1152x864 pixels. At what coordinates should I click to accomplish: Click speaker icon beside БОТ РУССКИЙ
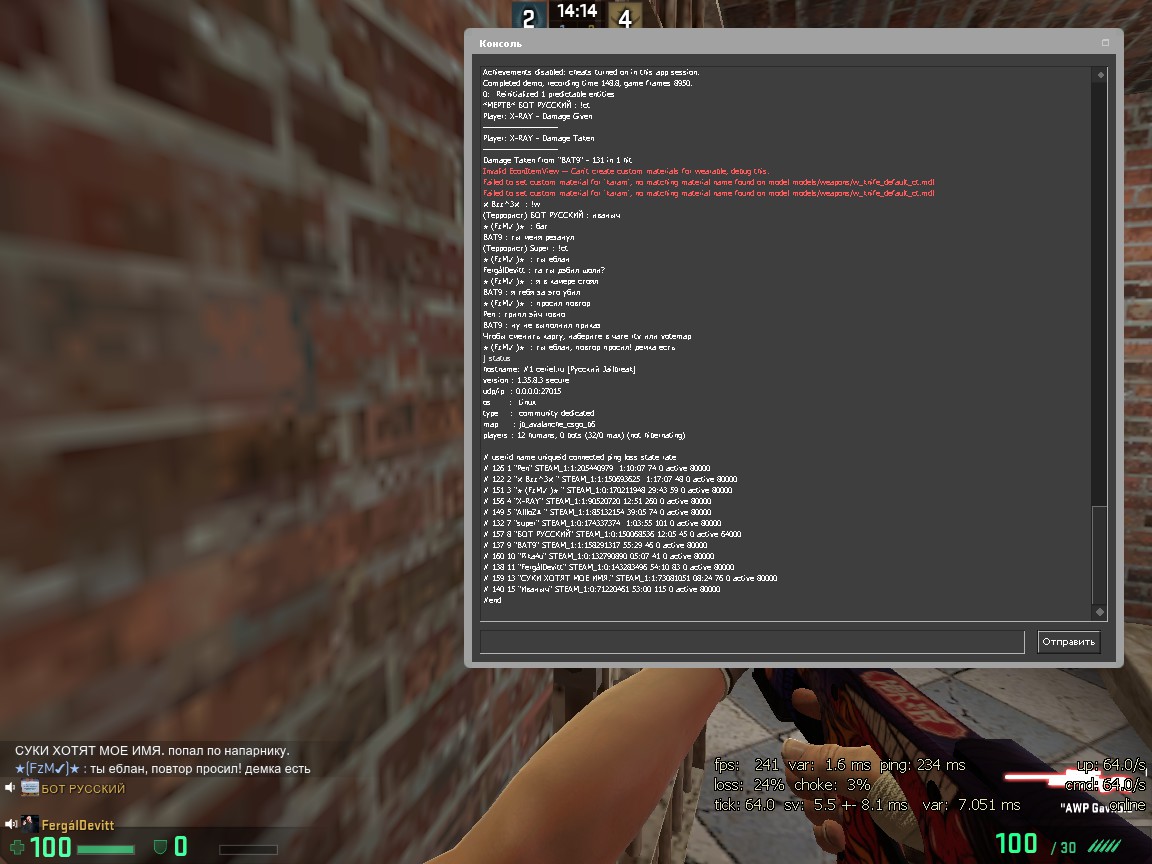(10, 789)
